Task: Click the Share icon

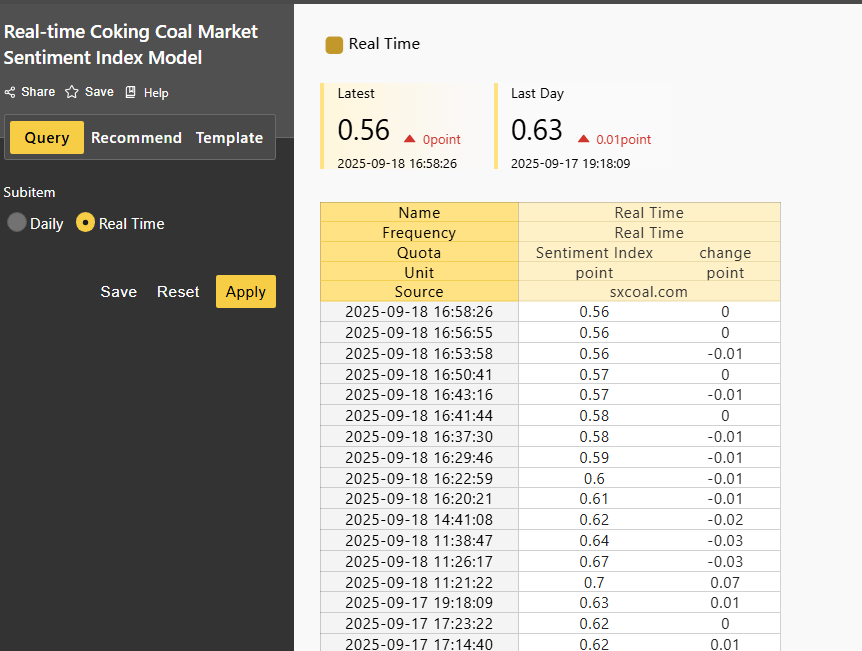Action: [x=10, y=92]
